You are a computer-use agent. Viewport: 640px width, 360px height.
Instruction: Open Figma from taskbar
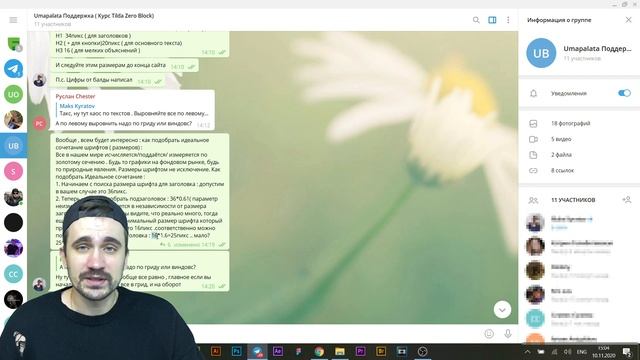[298, 351]
